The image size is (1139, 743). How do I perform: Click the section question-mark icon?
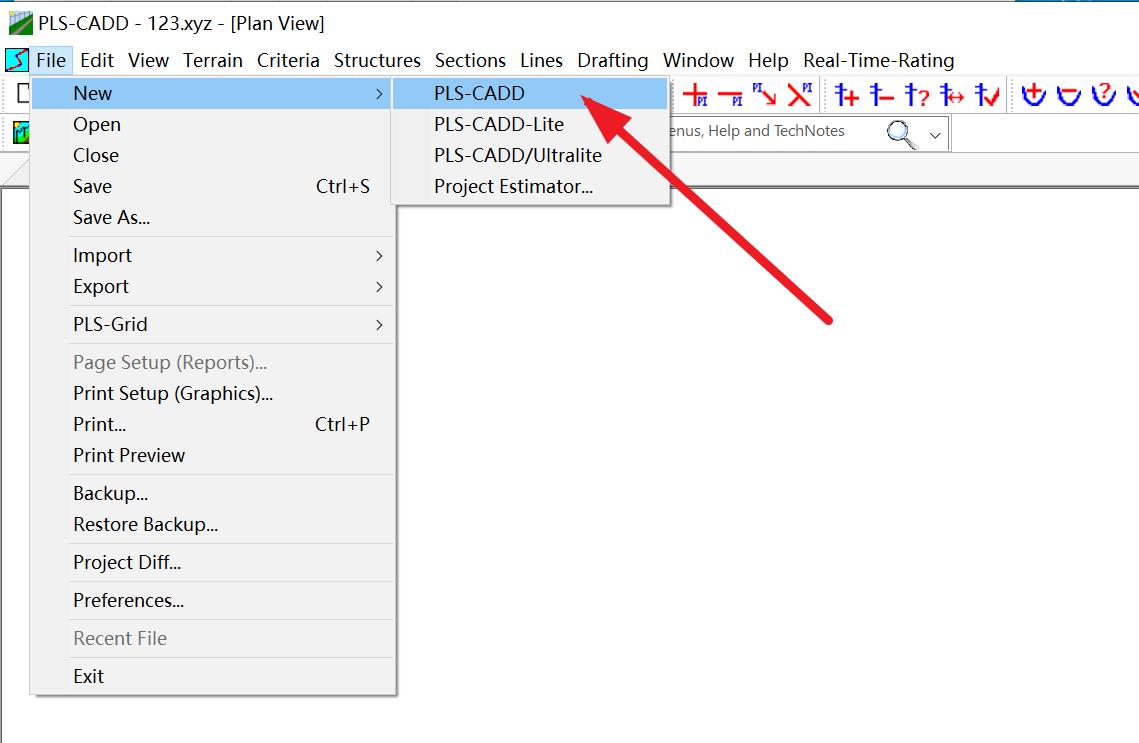tap(1103, 94)
